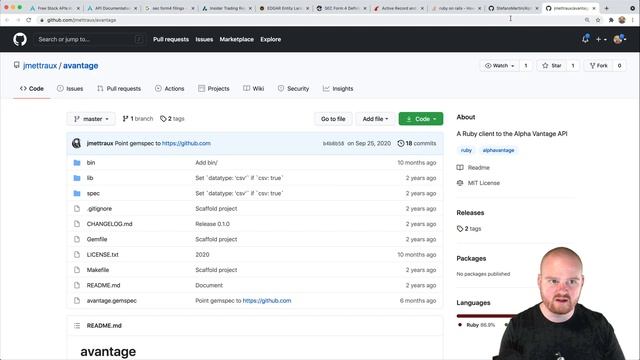
Task: Open the 18 commits history link
Action: 417,143
